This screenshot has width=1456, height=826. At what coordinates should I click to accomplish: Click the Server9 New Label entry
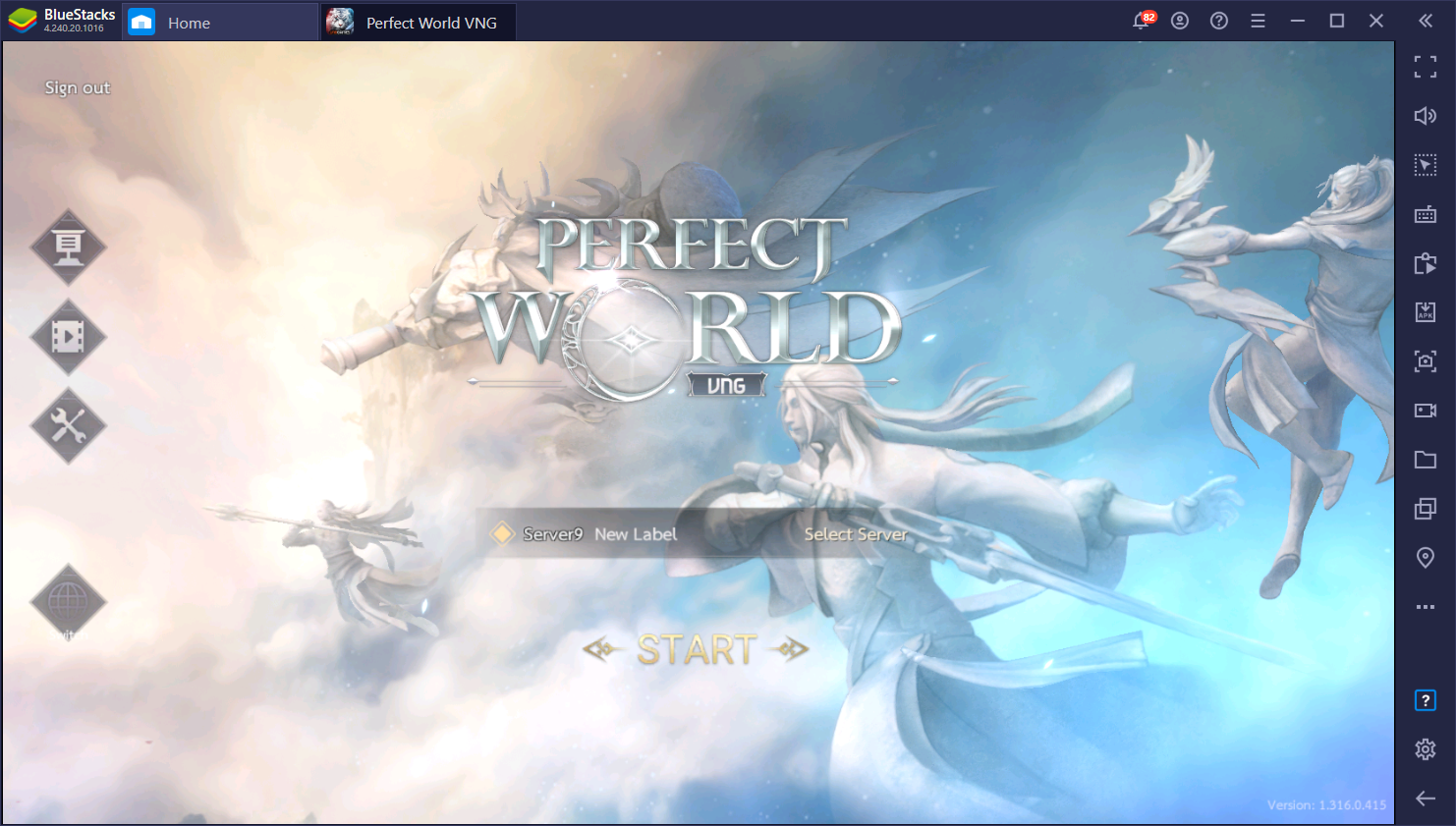tap(599, 534)
